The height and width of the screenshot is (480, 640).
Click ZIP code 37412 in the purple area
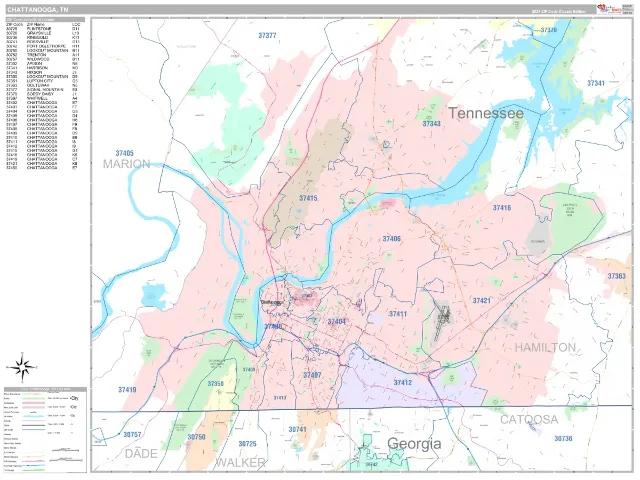coord(403,383)
